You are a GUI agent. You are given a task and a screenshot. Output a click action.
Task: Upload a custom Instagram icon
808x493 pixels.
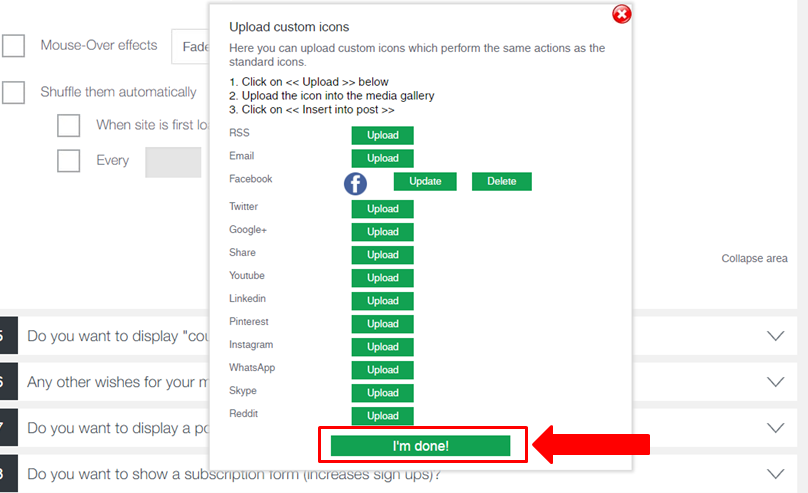pos(382,347)
